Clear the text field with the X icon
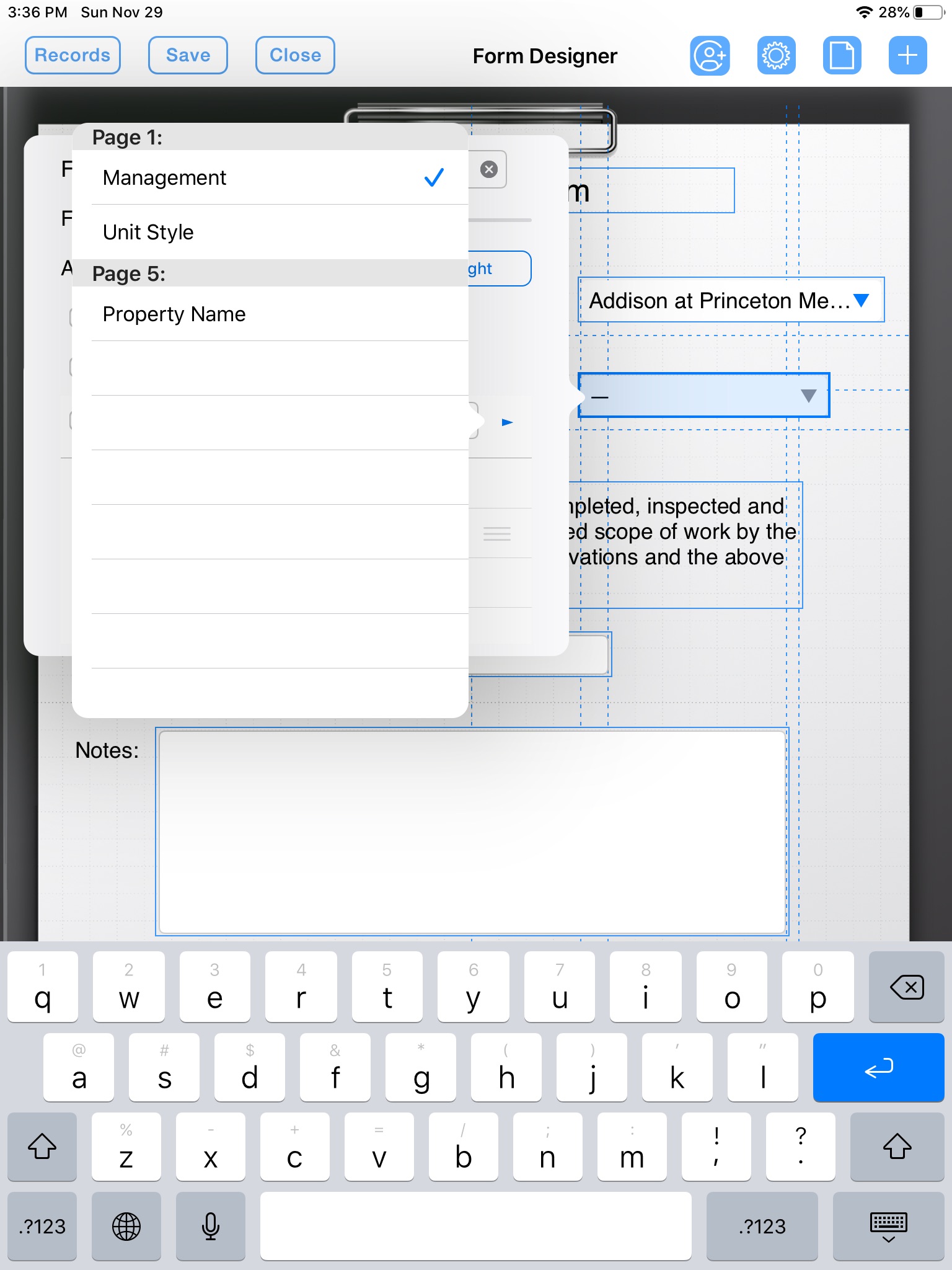Viewport: 952px width, 1270px height. (x=489, y=169)
